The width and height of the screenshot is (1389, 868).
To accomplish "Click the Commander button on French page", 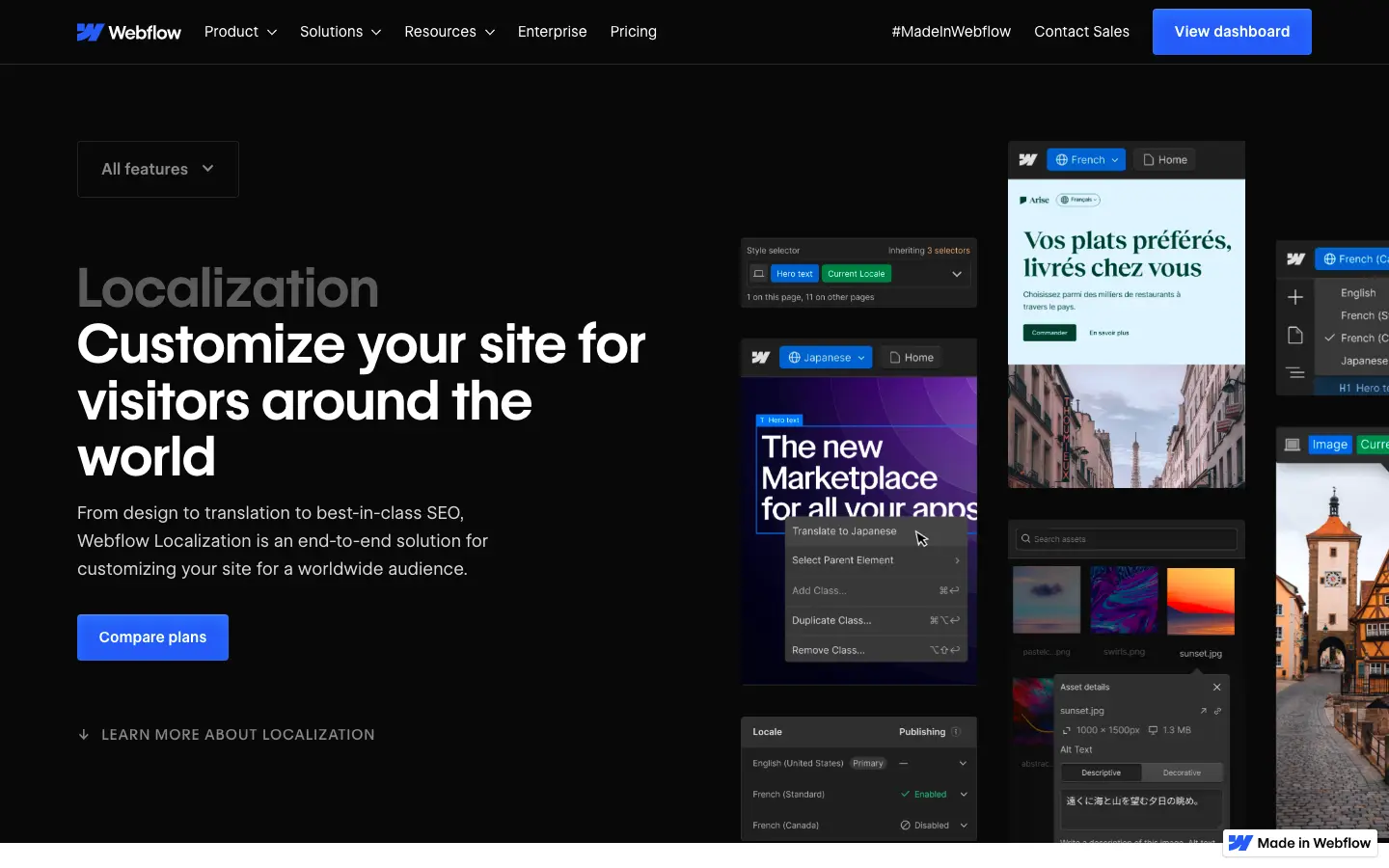I will pos(1049,333).
